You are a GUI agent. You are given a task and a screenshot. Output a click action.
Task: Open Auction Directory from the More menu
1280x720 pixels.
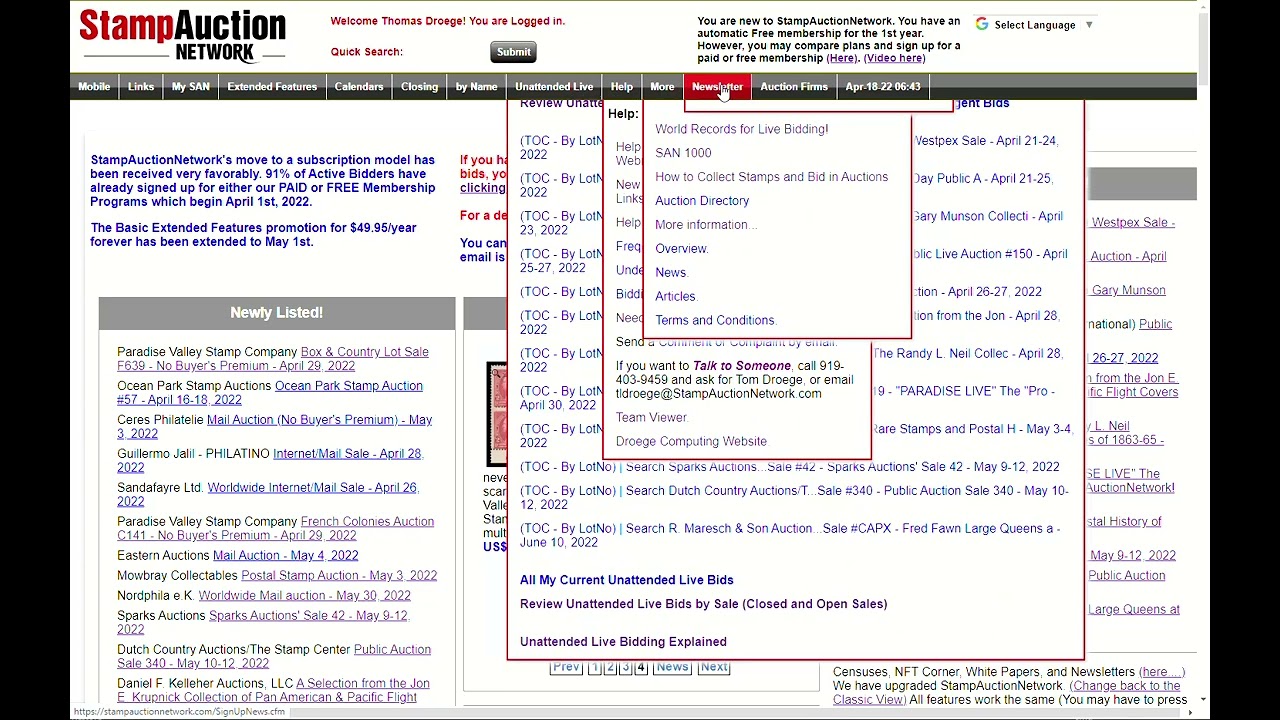click(x=702, y=201)
